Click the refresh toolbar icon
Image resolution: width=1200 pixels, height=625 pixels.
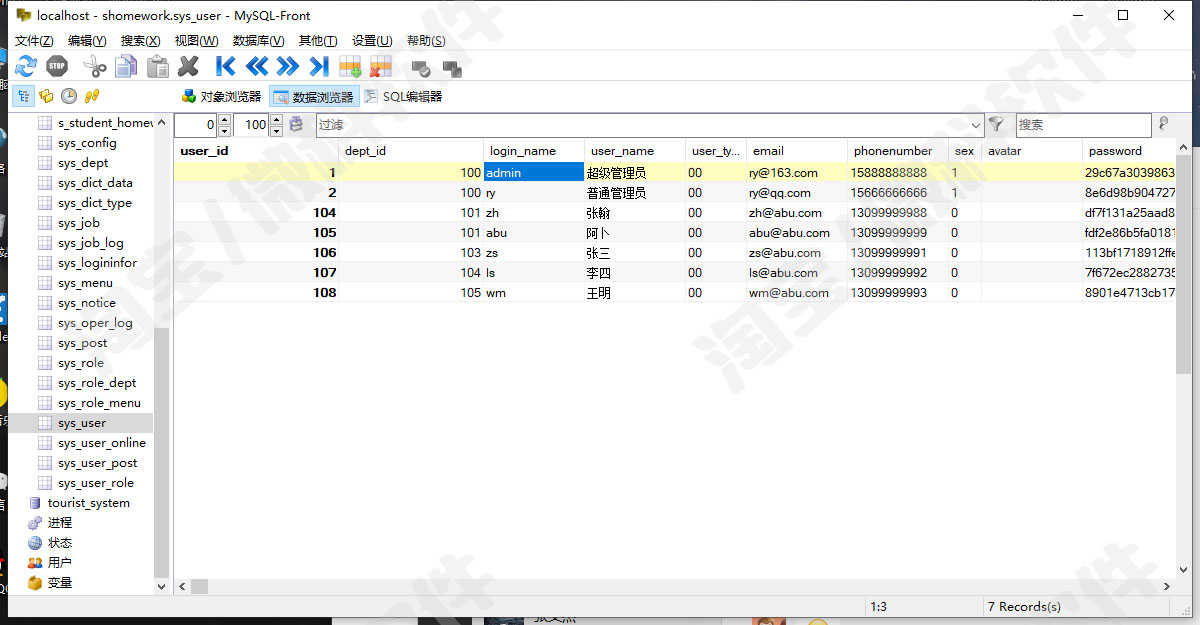coord(26,67)
